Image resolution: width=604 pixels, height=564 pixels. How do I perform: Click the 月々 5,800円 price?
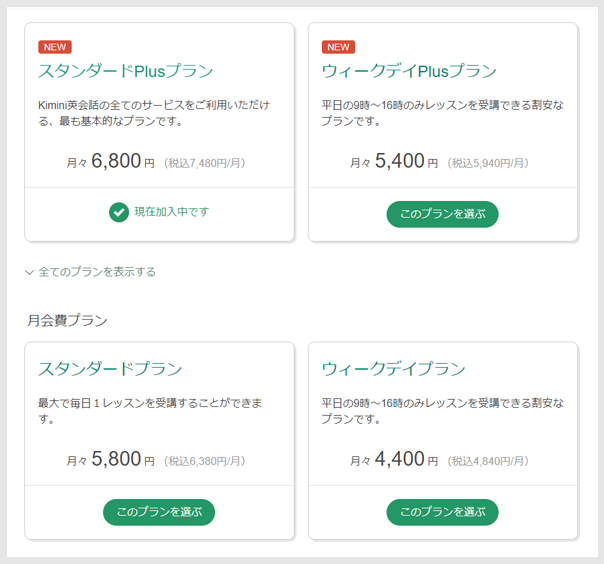click(110, 459)
